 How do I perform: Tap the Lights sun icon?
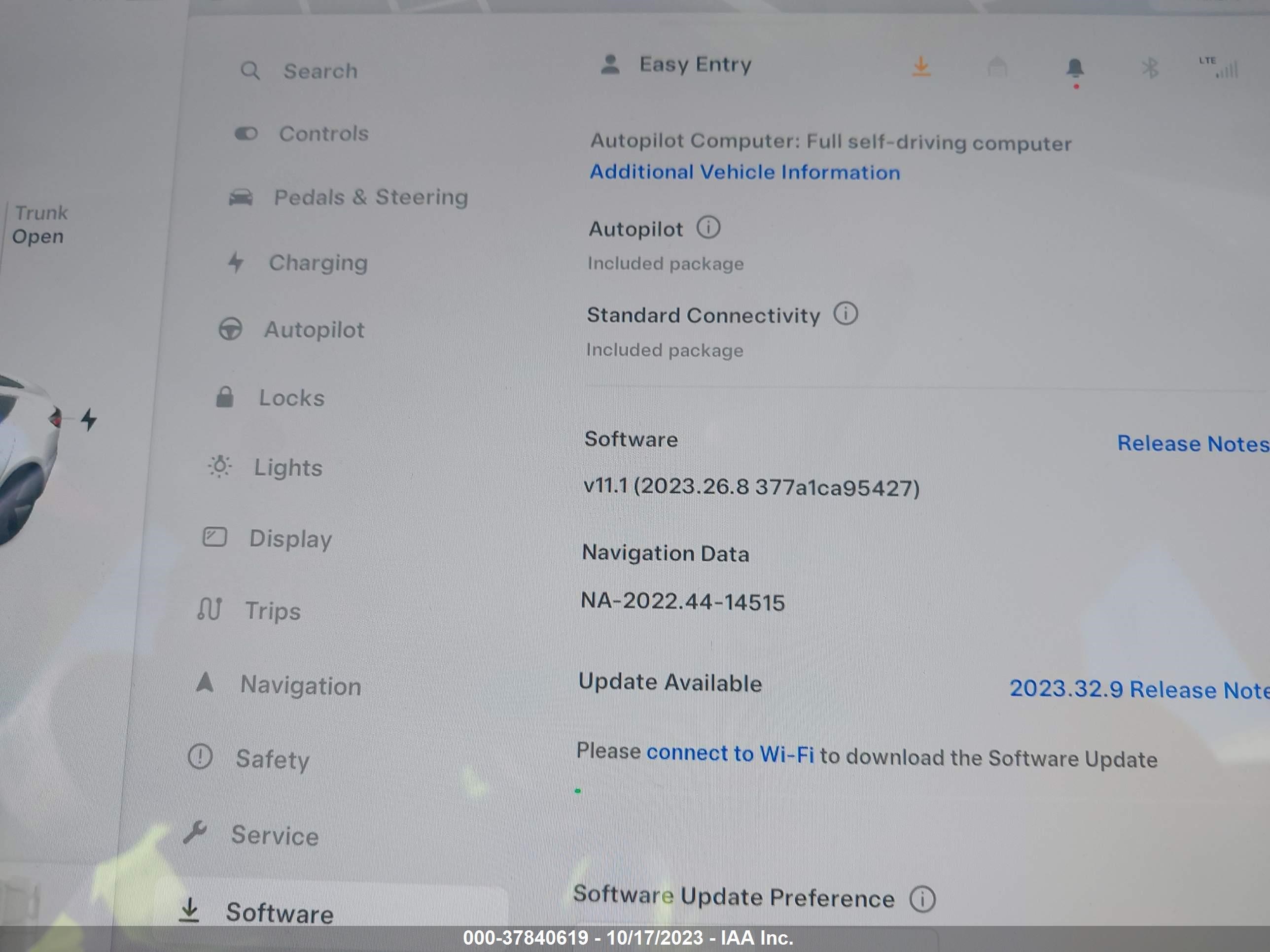tap(219, 467)
